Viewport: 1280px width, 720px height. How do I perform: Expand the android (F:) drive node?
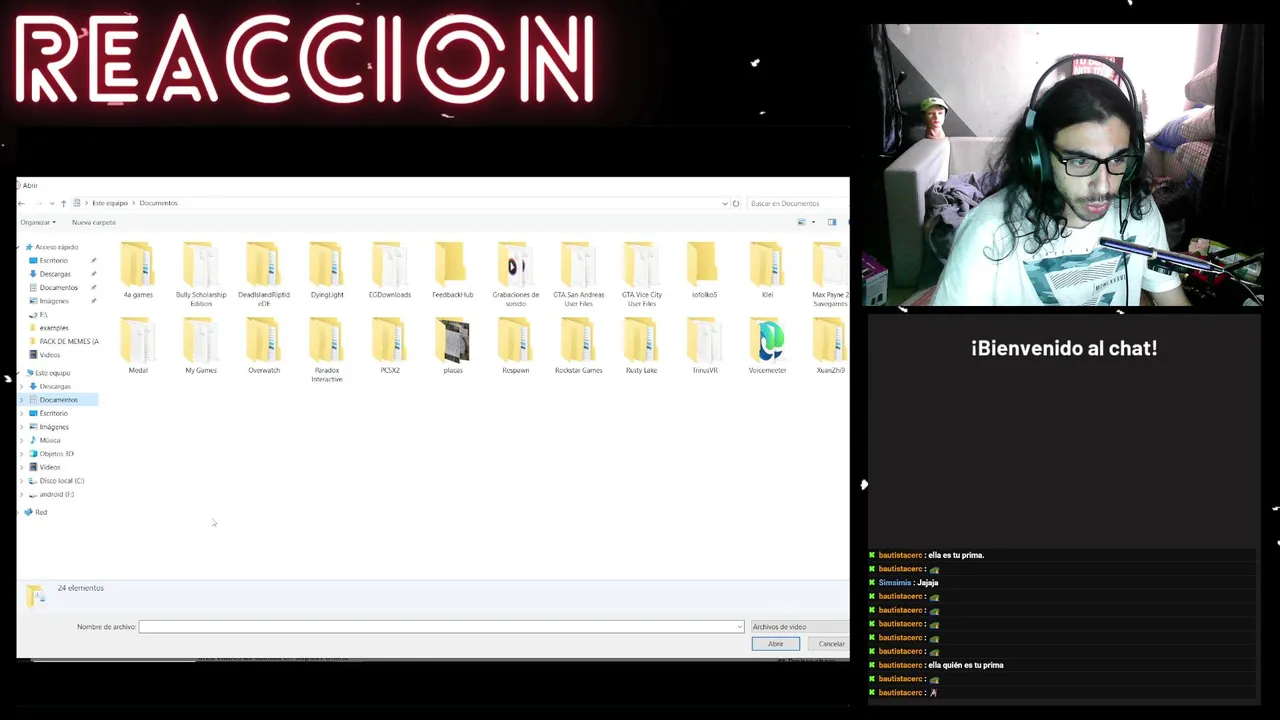click(x=22, y=494)
